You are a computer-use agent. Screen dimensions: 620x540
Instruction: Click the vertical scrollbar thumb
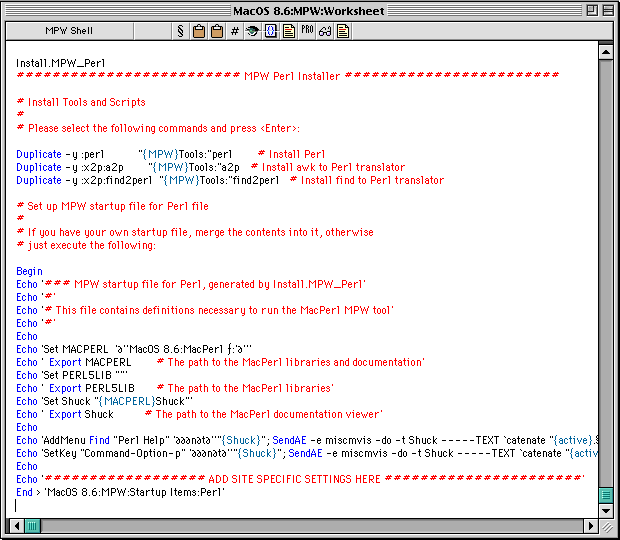pyautogui.click(x=606, y=495)
